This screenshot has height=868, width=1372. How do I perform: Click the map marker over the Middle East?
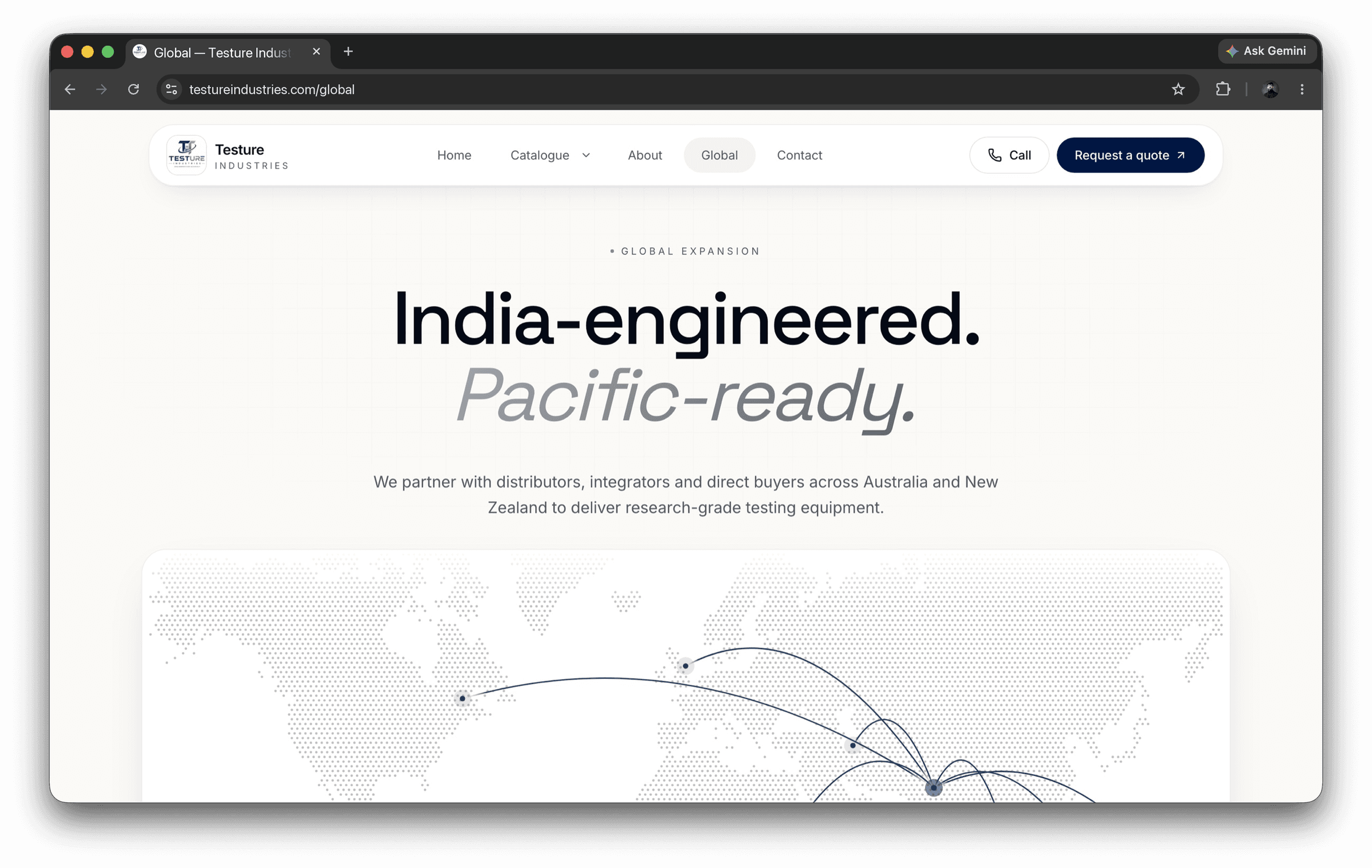tap(852, 745)
